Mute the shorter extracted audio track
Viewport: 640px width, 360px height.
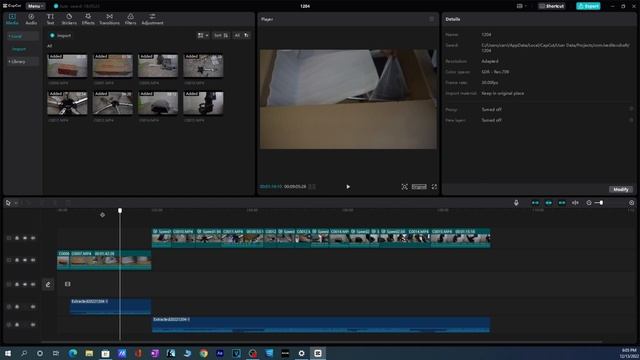(33, 307)
